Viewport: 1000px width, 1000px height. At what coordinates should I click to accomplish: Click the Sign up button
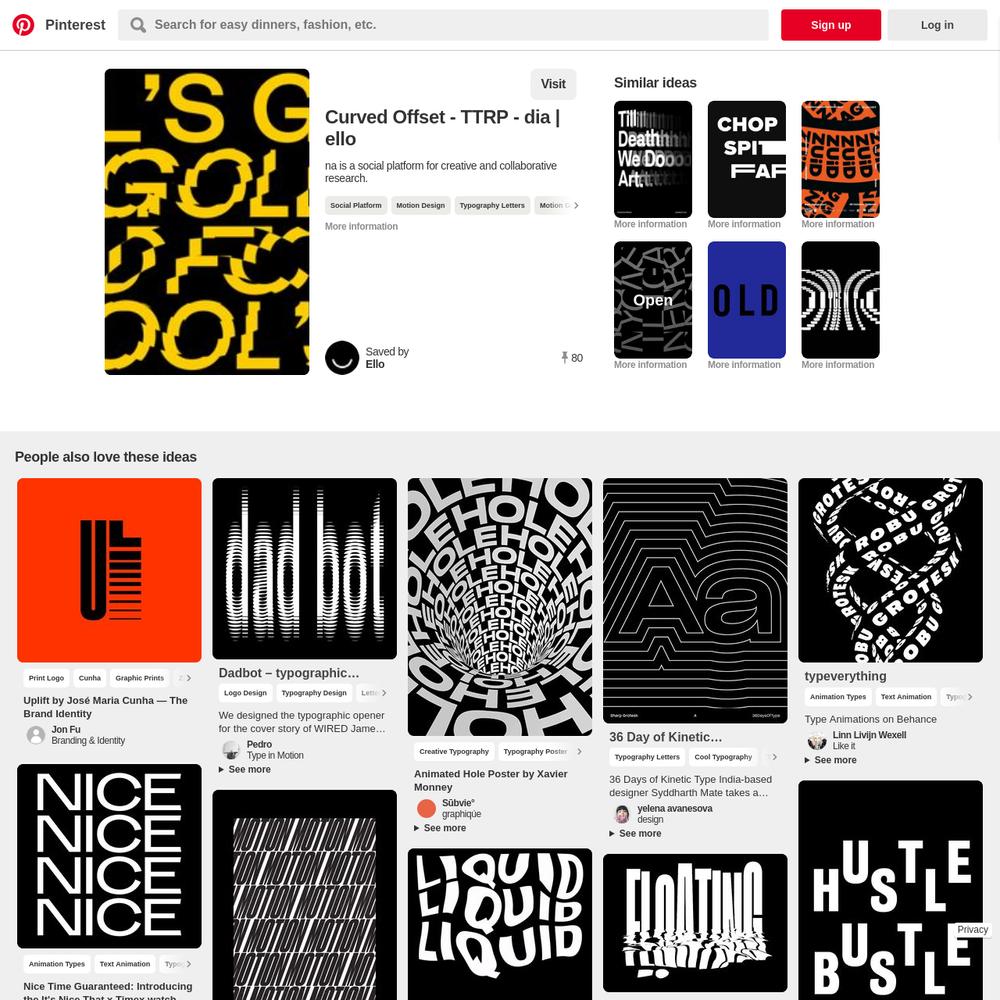(831, 25)
